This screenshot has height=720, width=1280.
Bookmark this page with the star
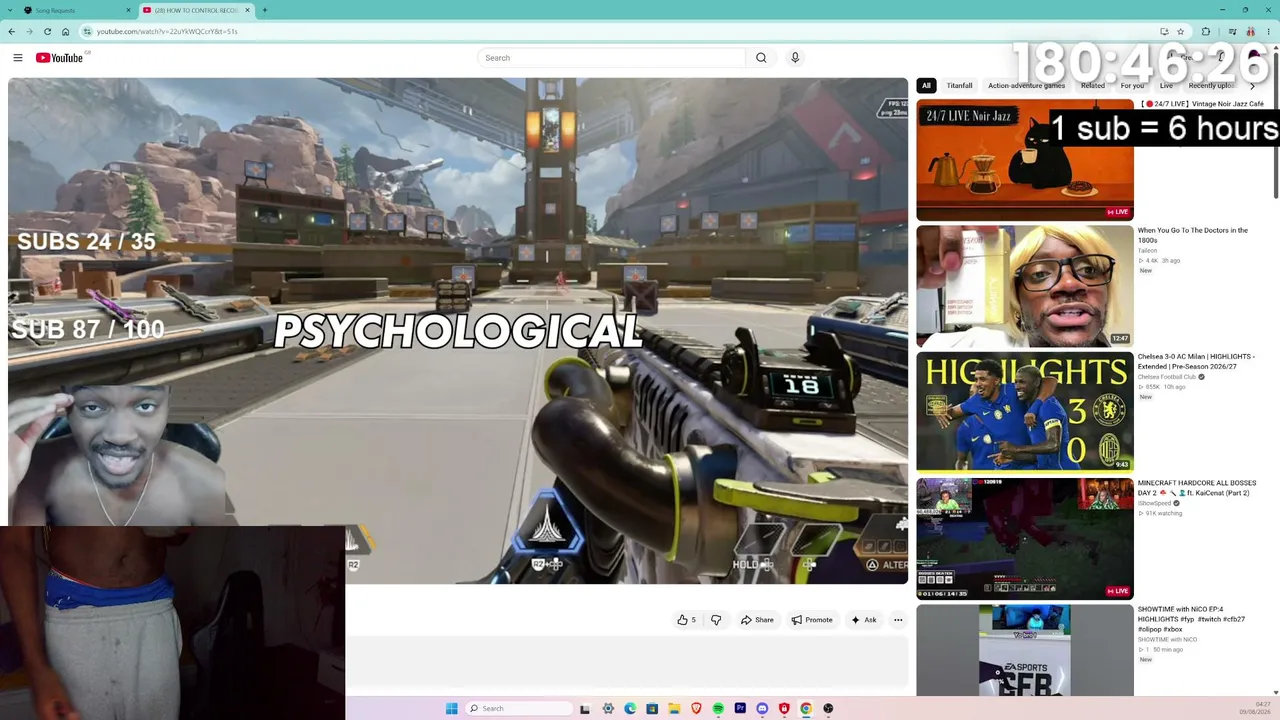pos(1180,31)
